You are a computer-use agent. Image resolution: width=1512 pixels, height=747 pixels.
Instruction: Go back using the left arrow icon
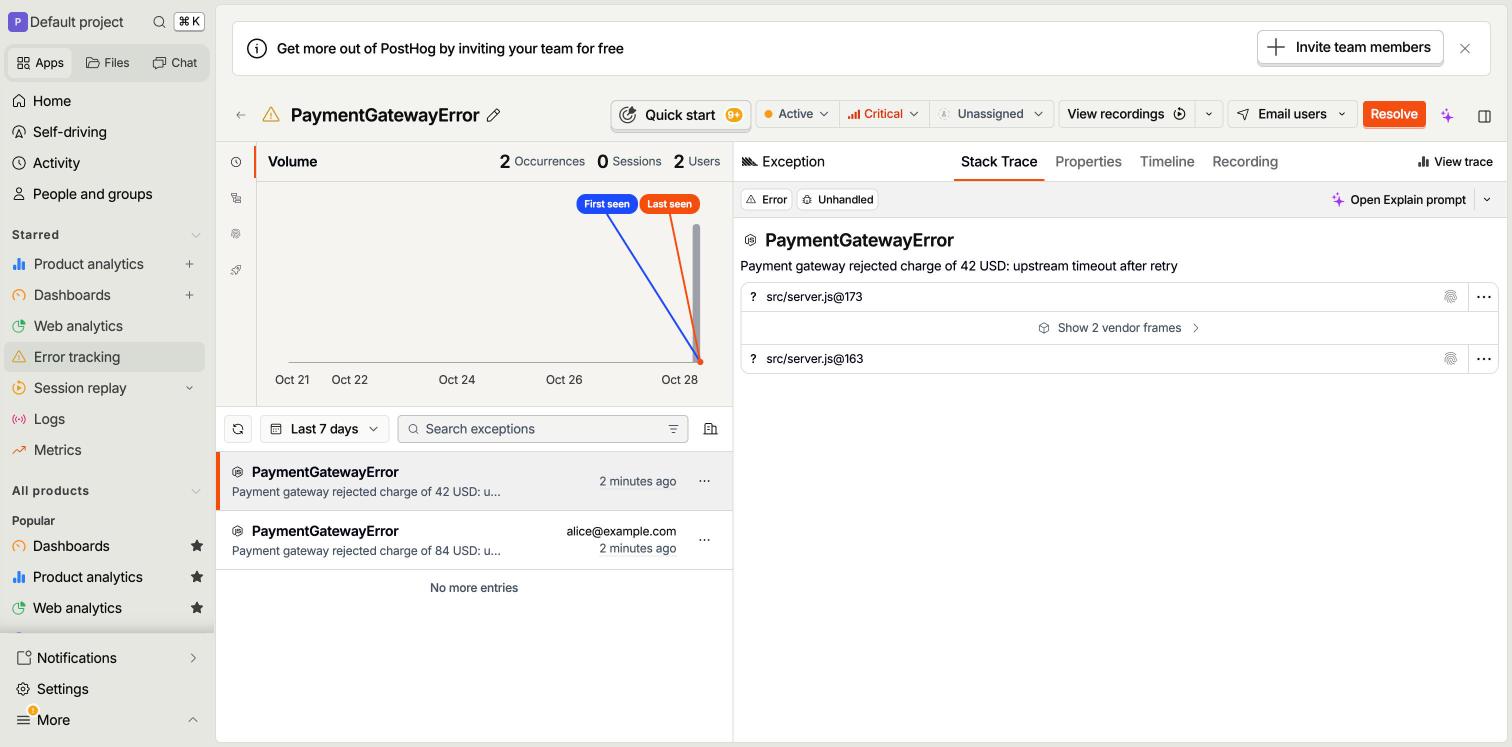pos(241,115)
